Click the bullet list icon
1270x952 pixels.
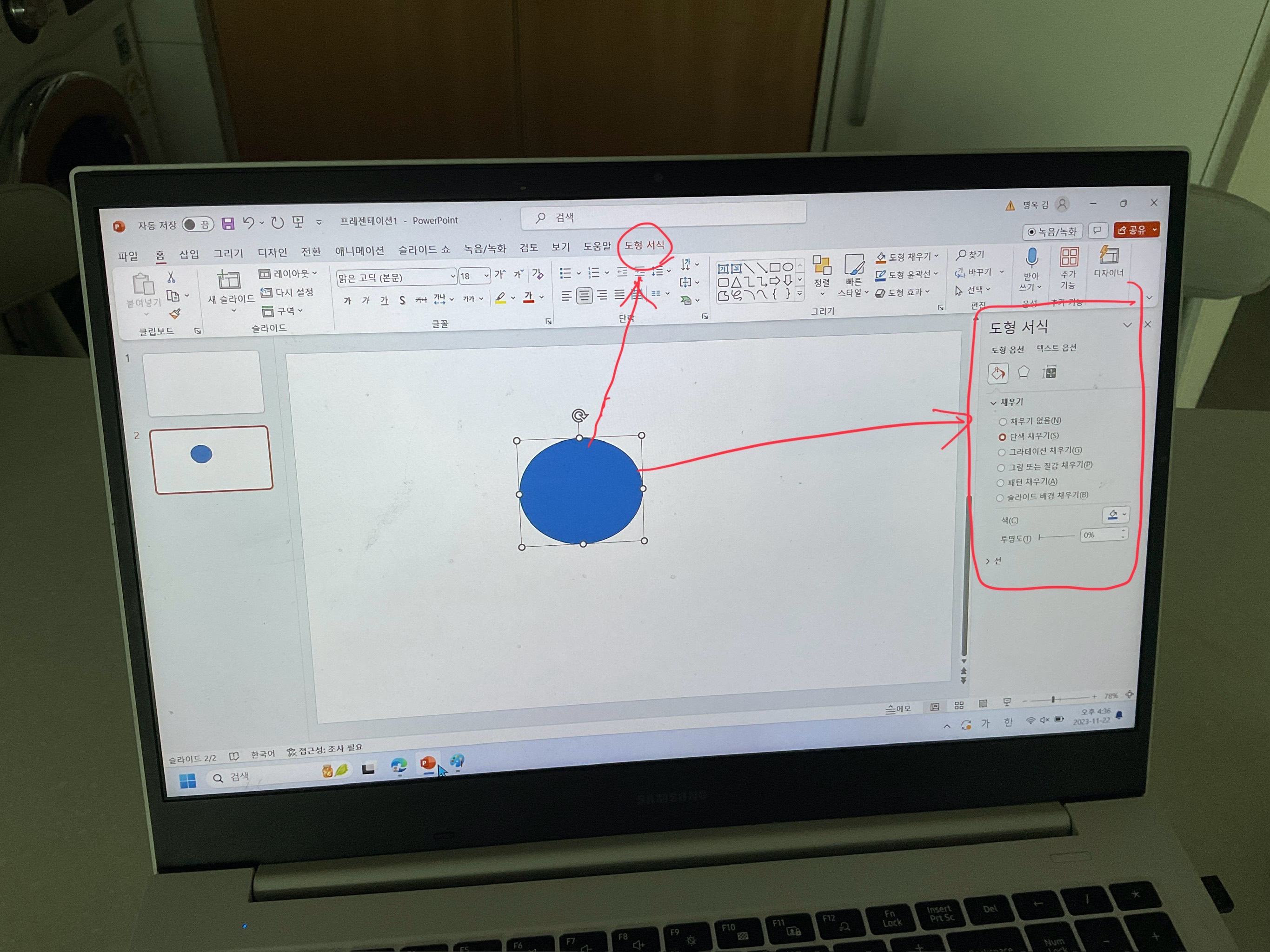point(565,274)
